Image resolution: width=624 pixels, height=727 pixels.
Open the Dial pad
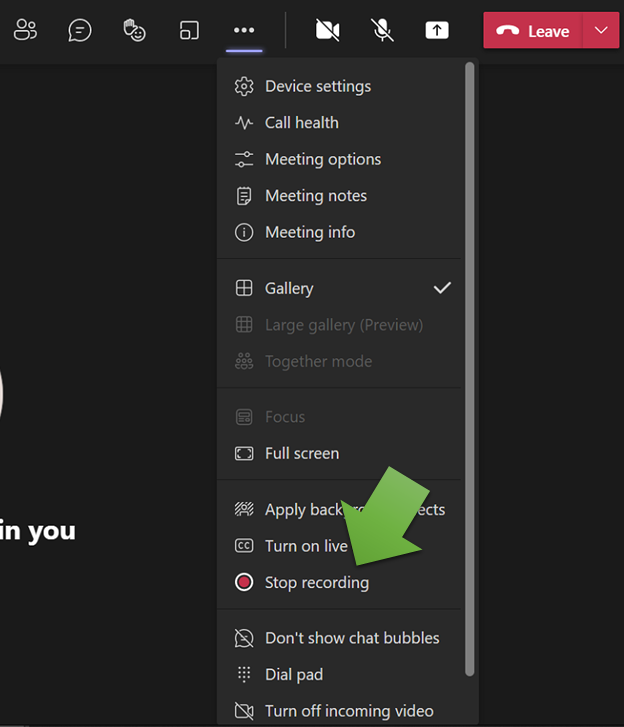[339, 675]
